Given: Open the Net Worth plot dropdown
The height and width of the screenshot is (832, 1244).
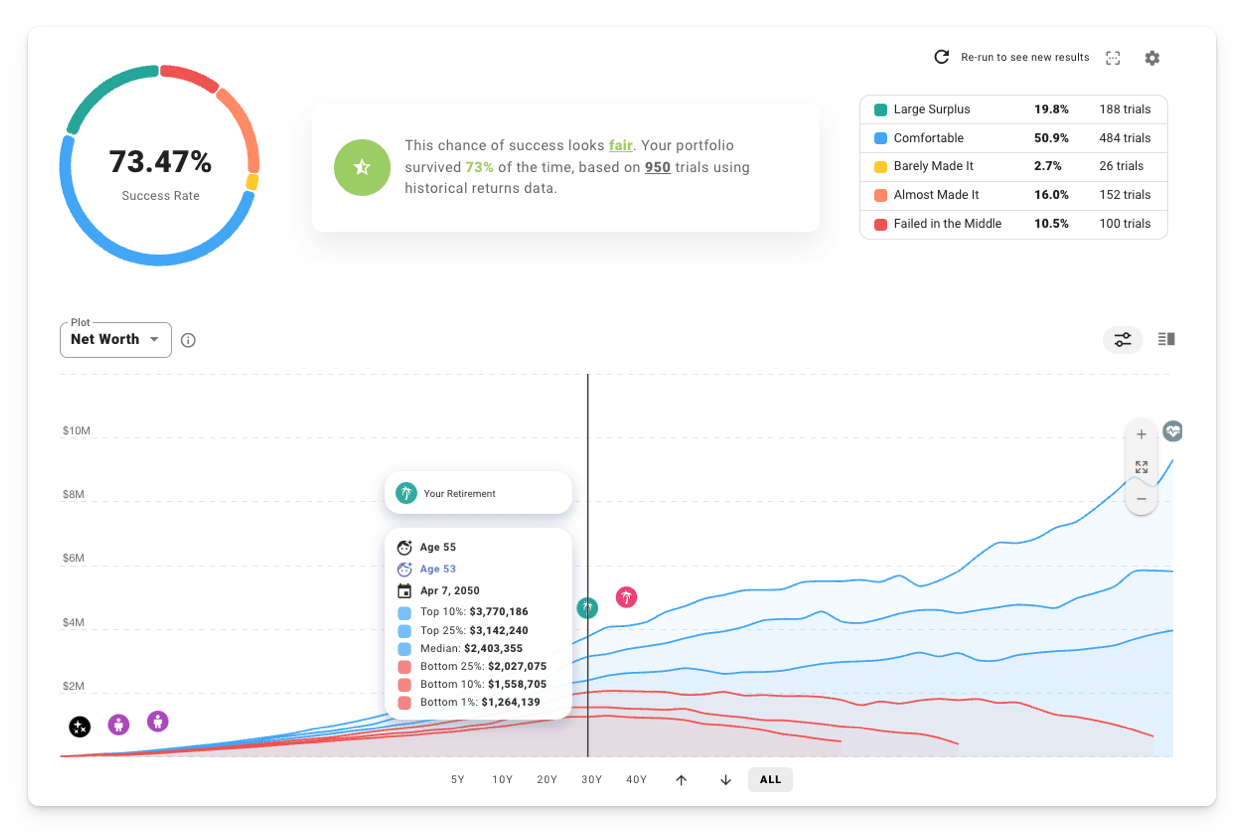Looking at the screenshot, I should [x=115, y=340].
